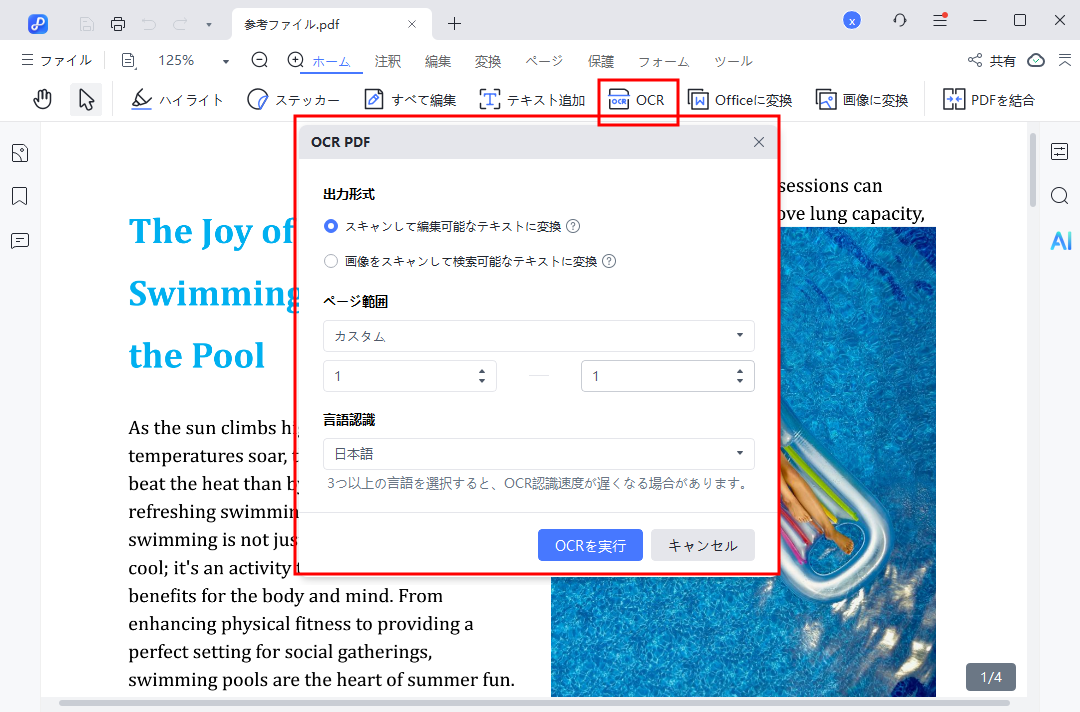Open the bookmarks panel icon
1080x712 pixels.
tap(20, 196)
